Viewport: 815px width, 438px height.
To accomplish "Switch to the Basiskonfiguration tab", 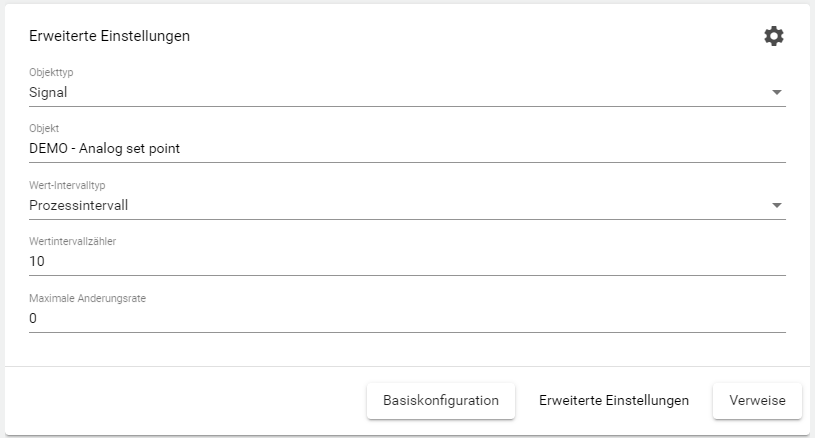I will tap(440, 400).
